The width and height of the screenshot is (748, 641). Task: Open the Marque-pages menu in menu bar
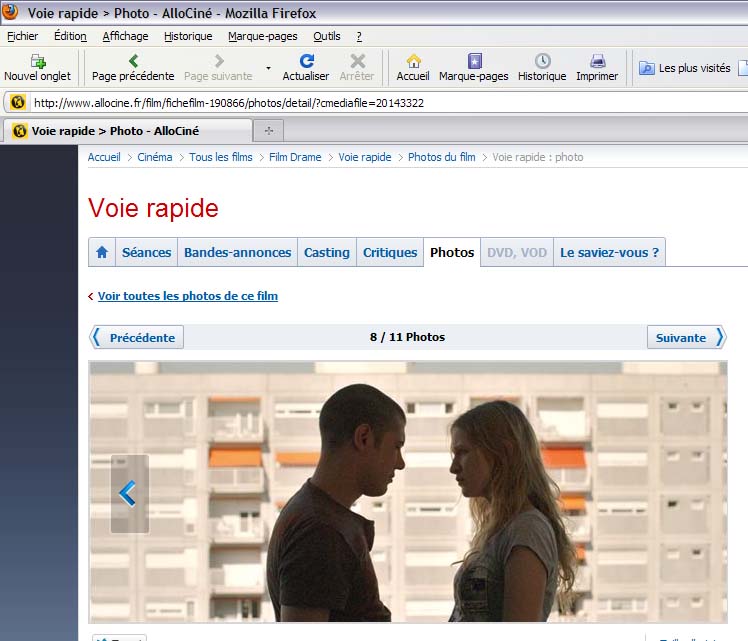tap(263, 36)
